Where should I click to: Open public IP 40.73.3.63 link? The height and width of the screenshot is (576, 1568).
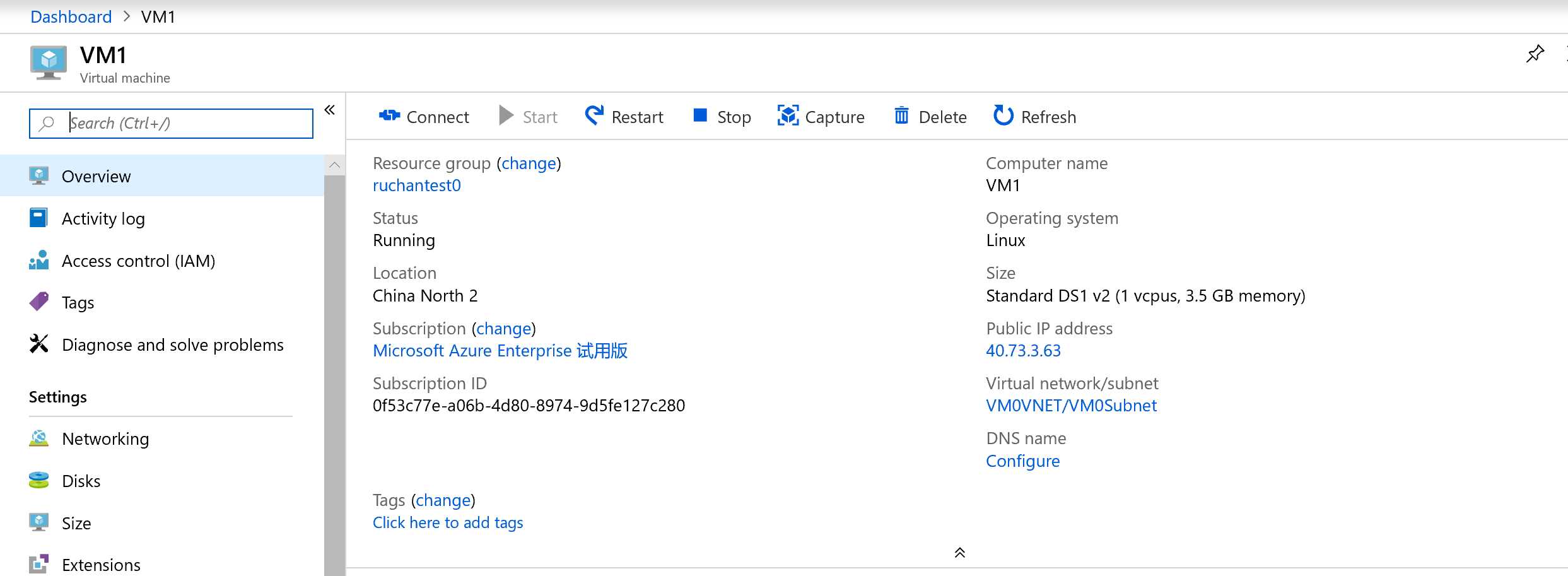(1023, 351)
